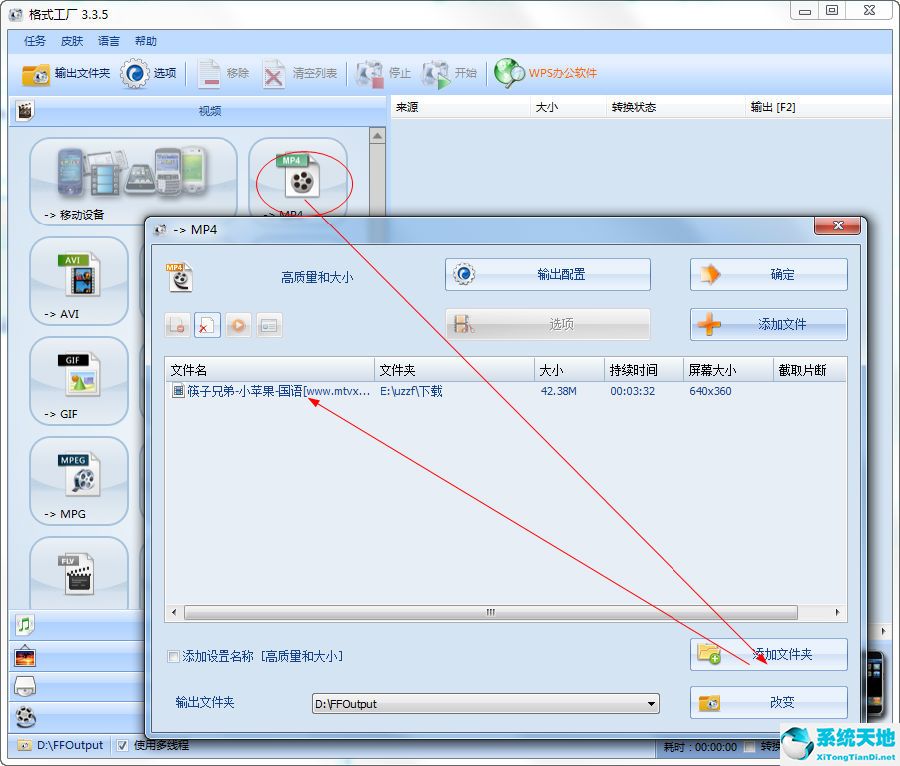The height and width of the screenshot is (766, 900).
Task: Click the file info icon in dialog toolbar
Action: 269,325
